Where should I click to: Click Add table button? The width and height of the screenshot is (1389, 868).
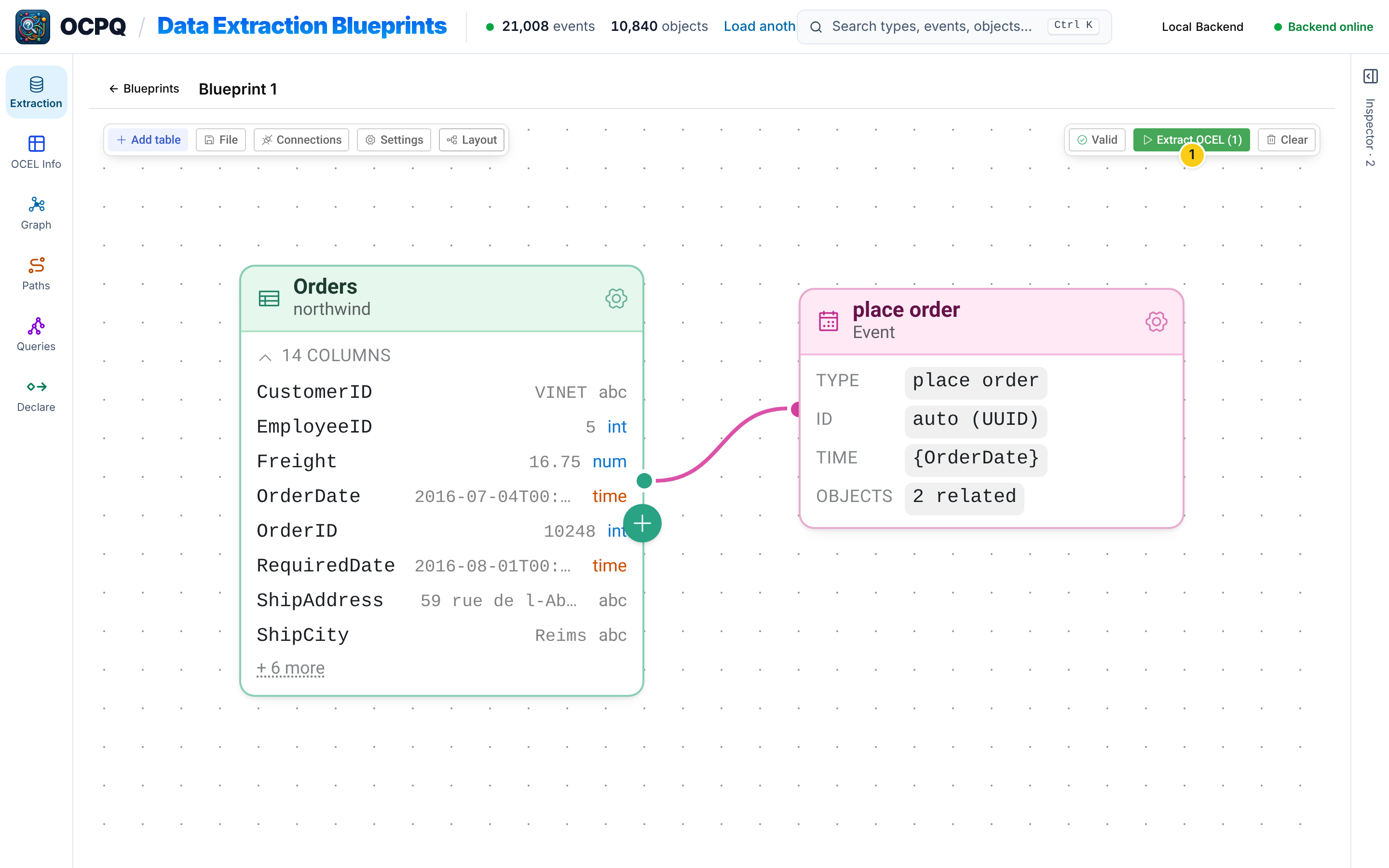click(x=148, y=139)
